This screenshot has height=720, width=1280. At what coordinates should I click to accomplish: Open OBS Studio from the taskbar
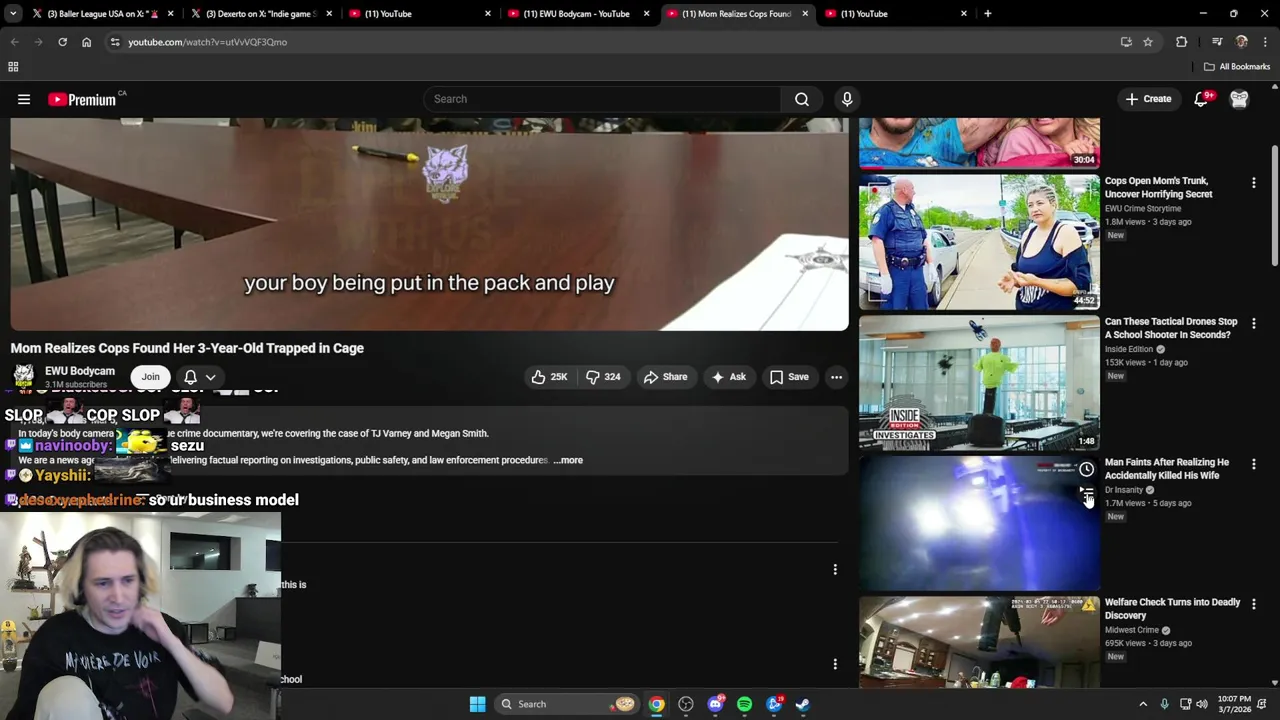click(685, 704)
